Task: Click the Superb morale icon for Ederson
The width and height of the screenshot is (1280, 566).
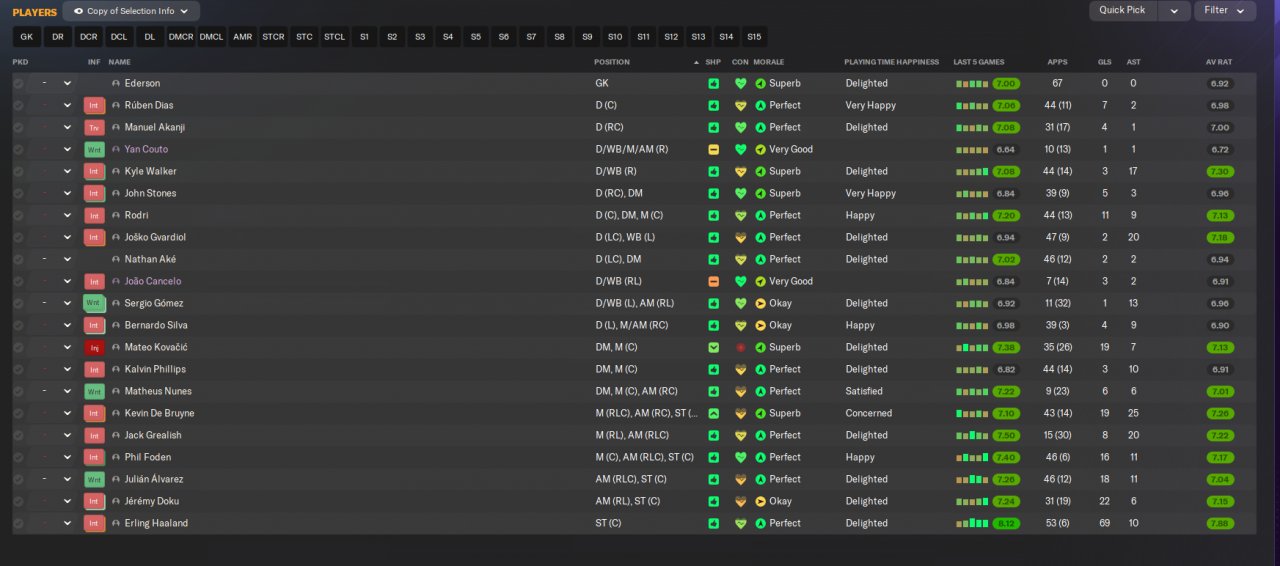Action: click(x=760, y=83)
